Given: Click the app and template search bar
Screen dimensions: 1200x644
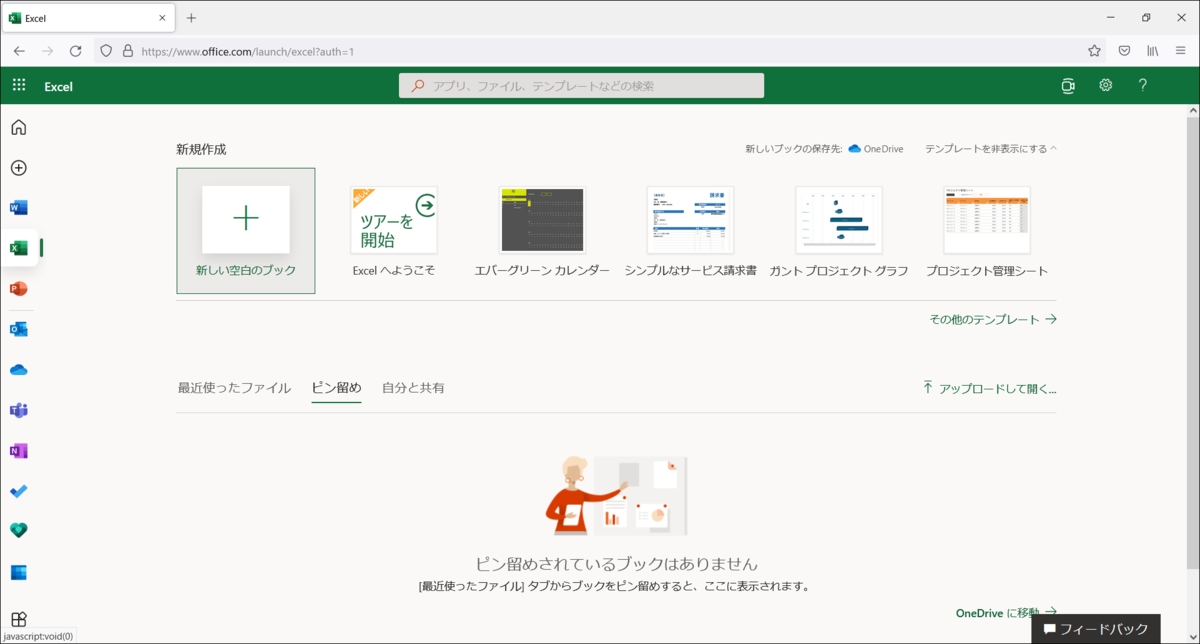Looking at the screenshot, I should [x=581, y=85].
